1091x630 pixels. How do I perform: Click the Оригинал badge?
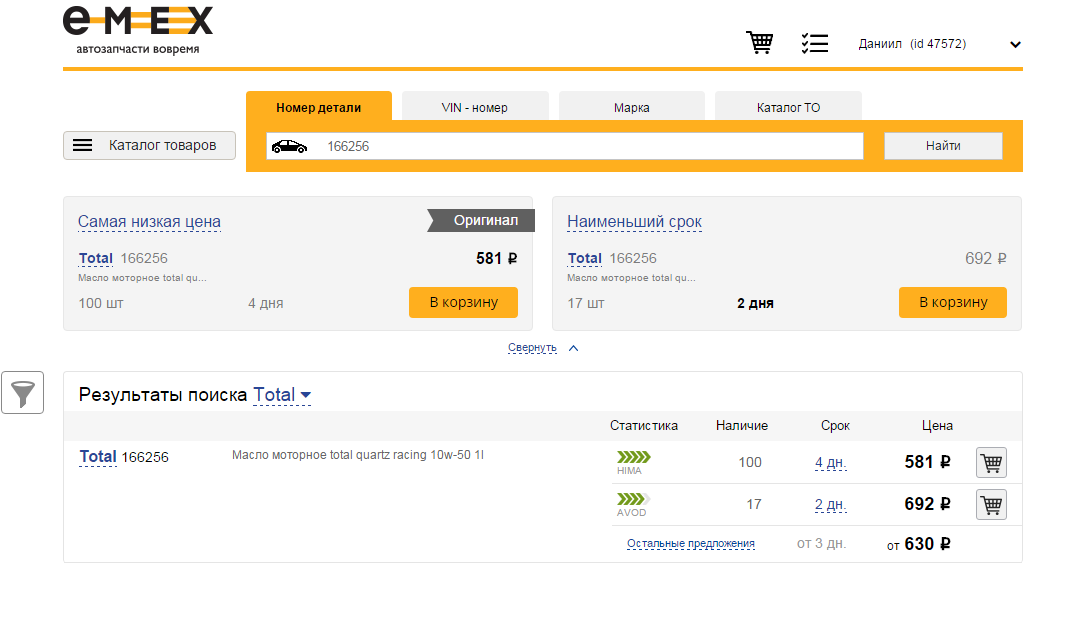coord(481,221)
